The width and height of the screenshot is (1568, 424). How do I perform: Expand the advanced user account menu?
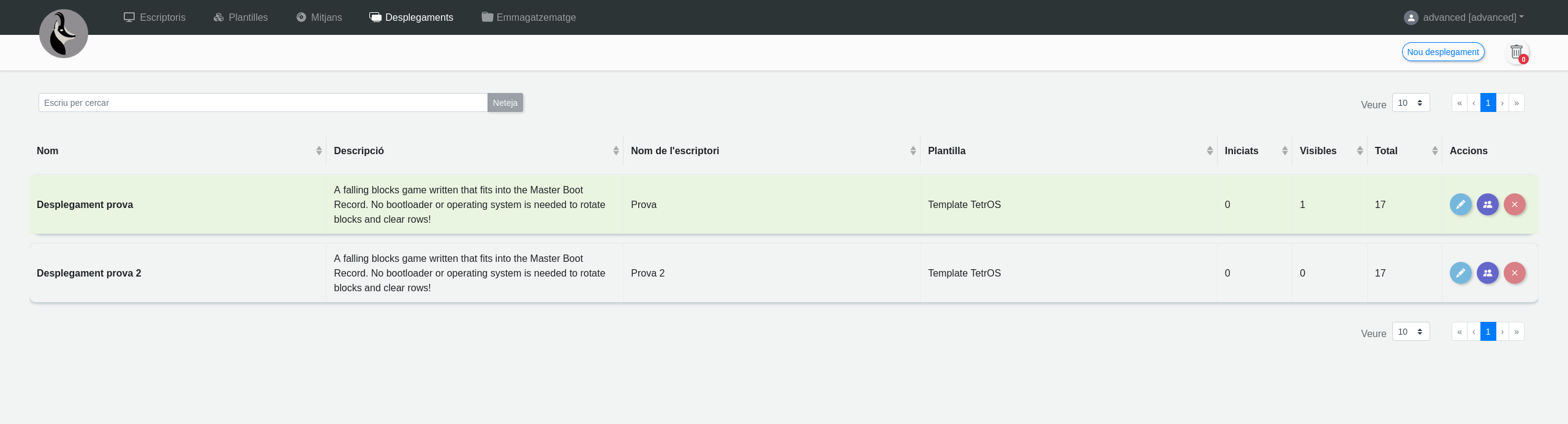pos(1464,18)
